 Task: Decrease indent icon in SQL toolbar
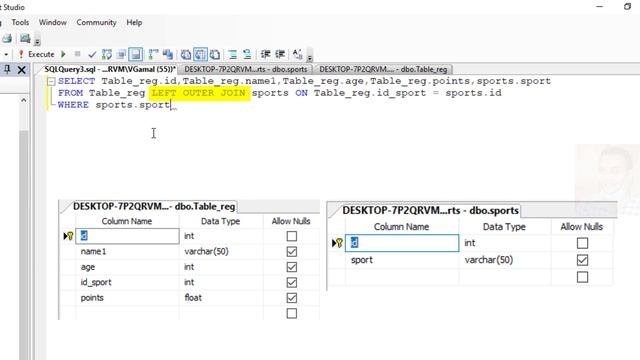point(265,54)
